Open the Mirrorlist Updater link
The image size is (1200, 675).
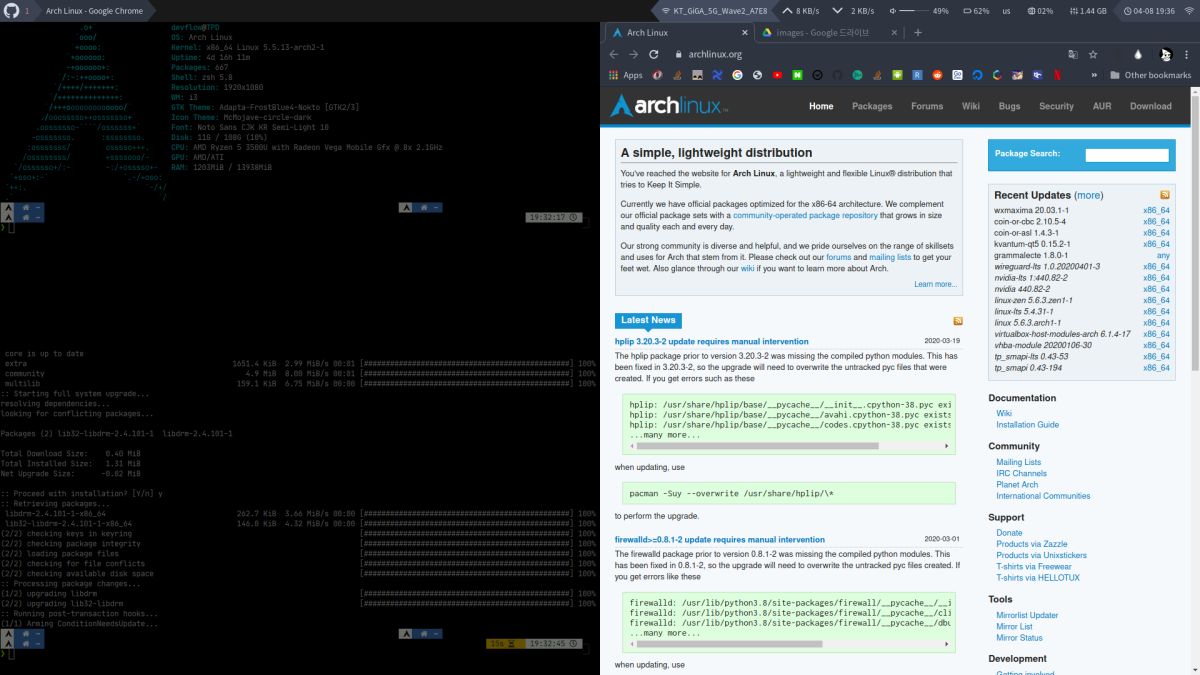1027,615
